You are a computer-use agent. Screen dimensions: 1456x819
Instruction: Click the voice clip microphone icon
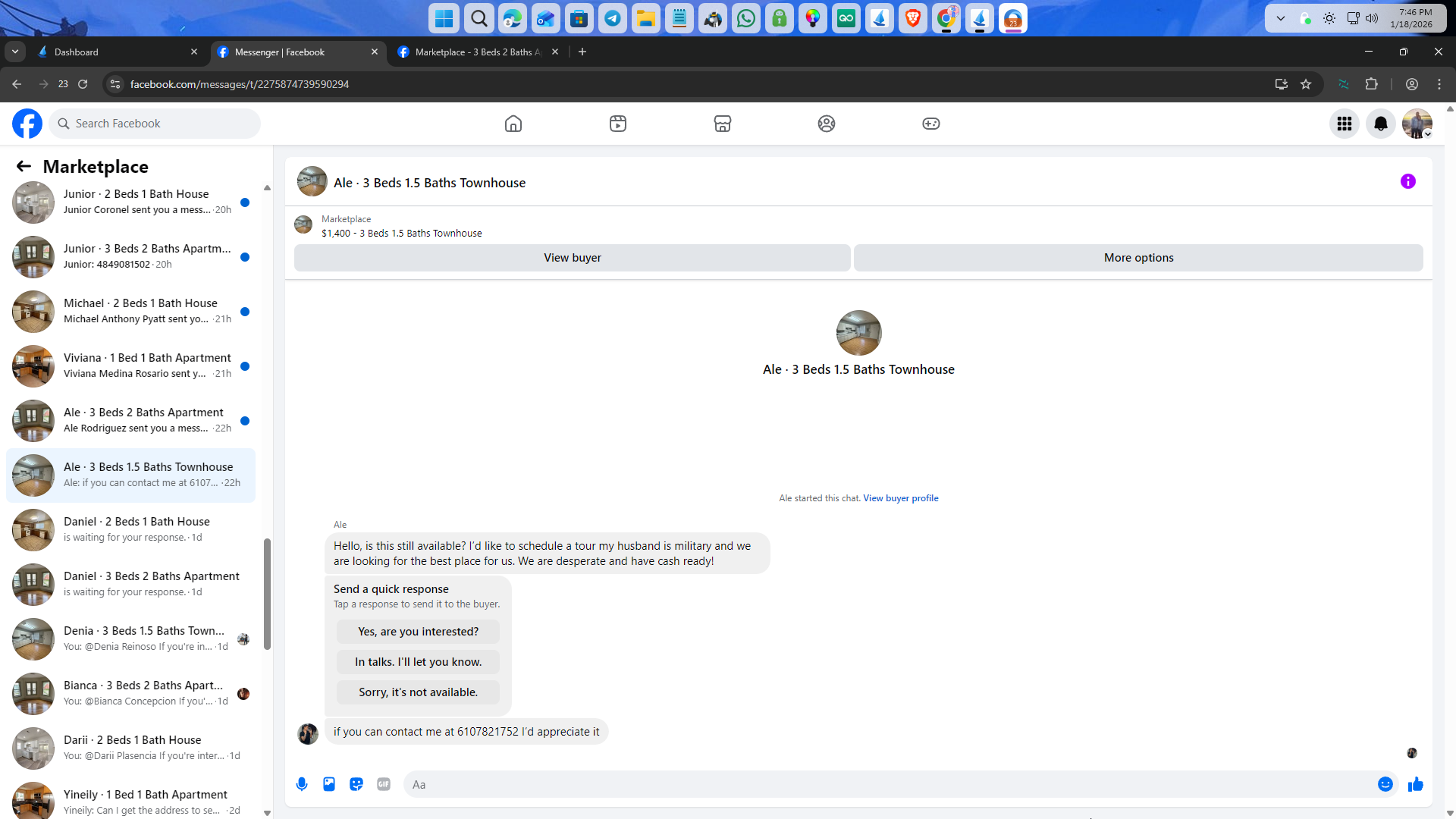pos(302,784)
